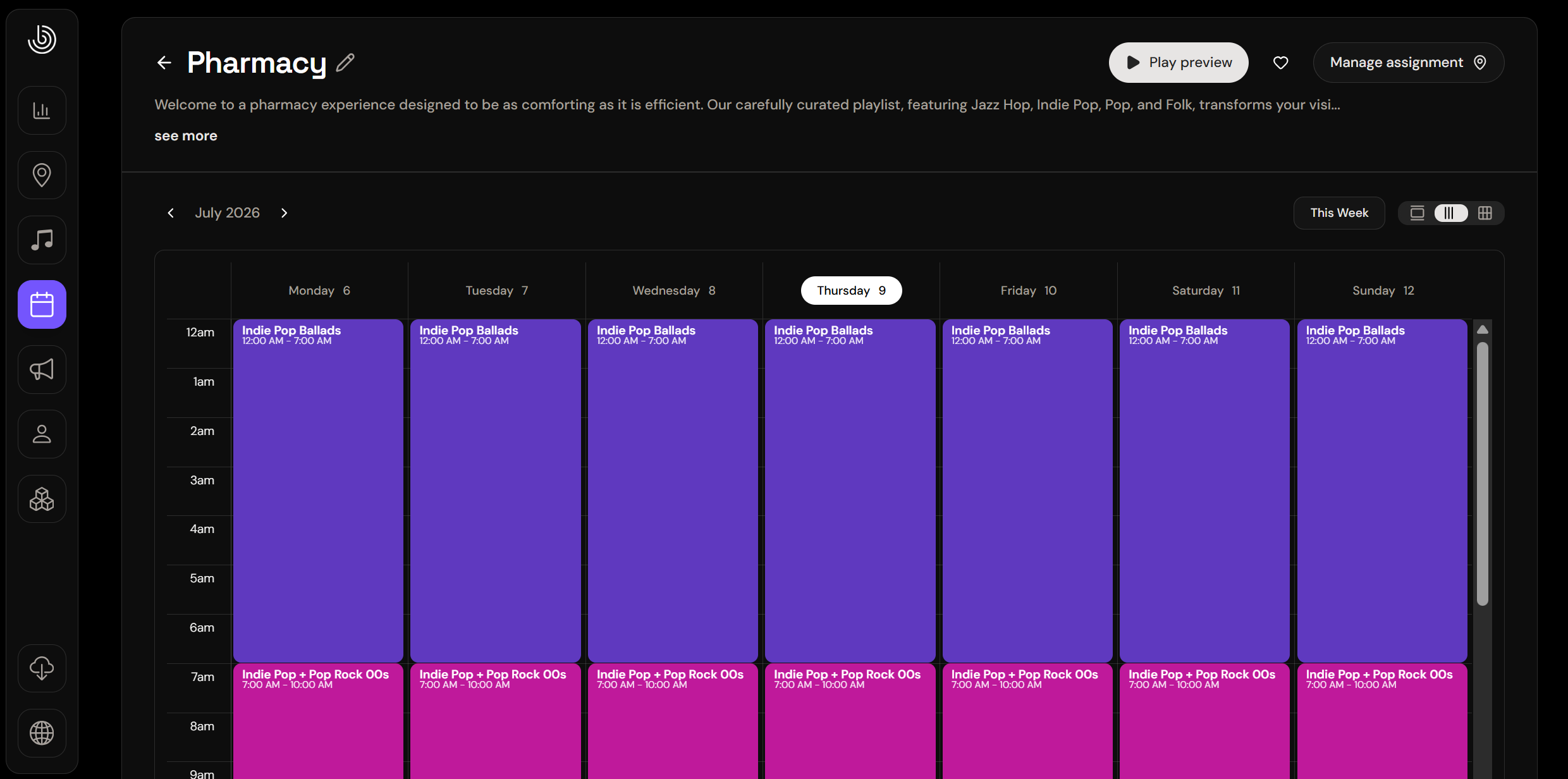Viewport: 1568px width, 779px height.
Task: Open Monday's Indie Pop + Pop Rock 00s block
Action: (x=318, y=721)
